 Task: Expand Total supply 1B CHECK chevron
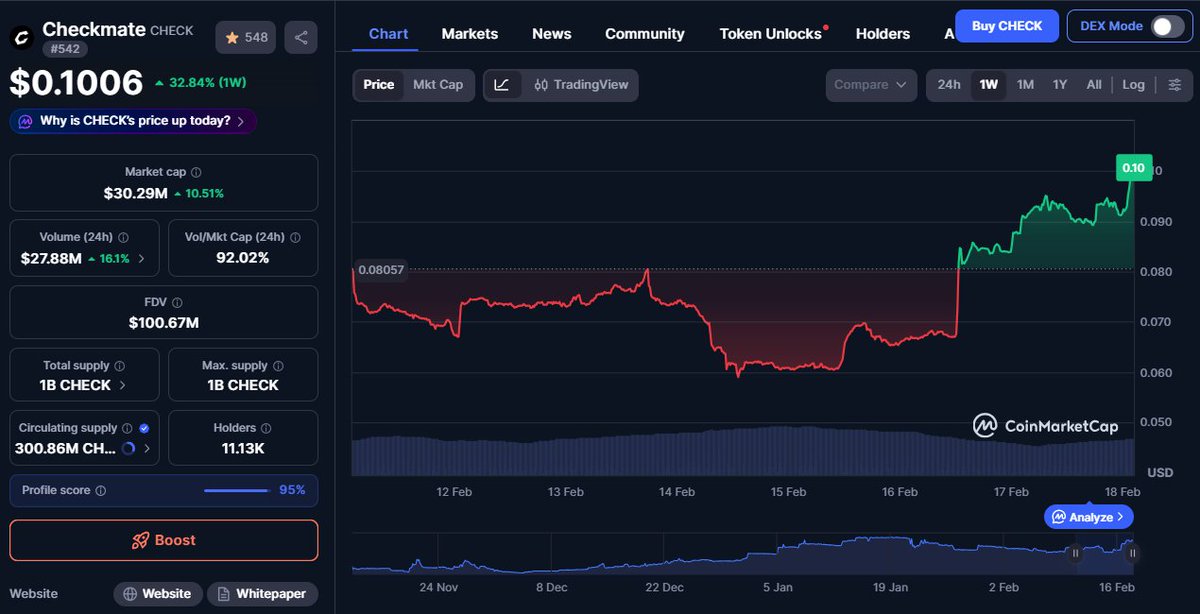[123, 385]
